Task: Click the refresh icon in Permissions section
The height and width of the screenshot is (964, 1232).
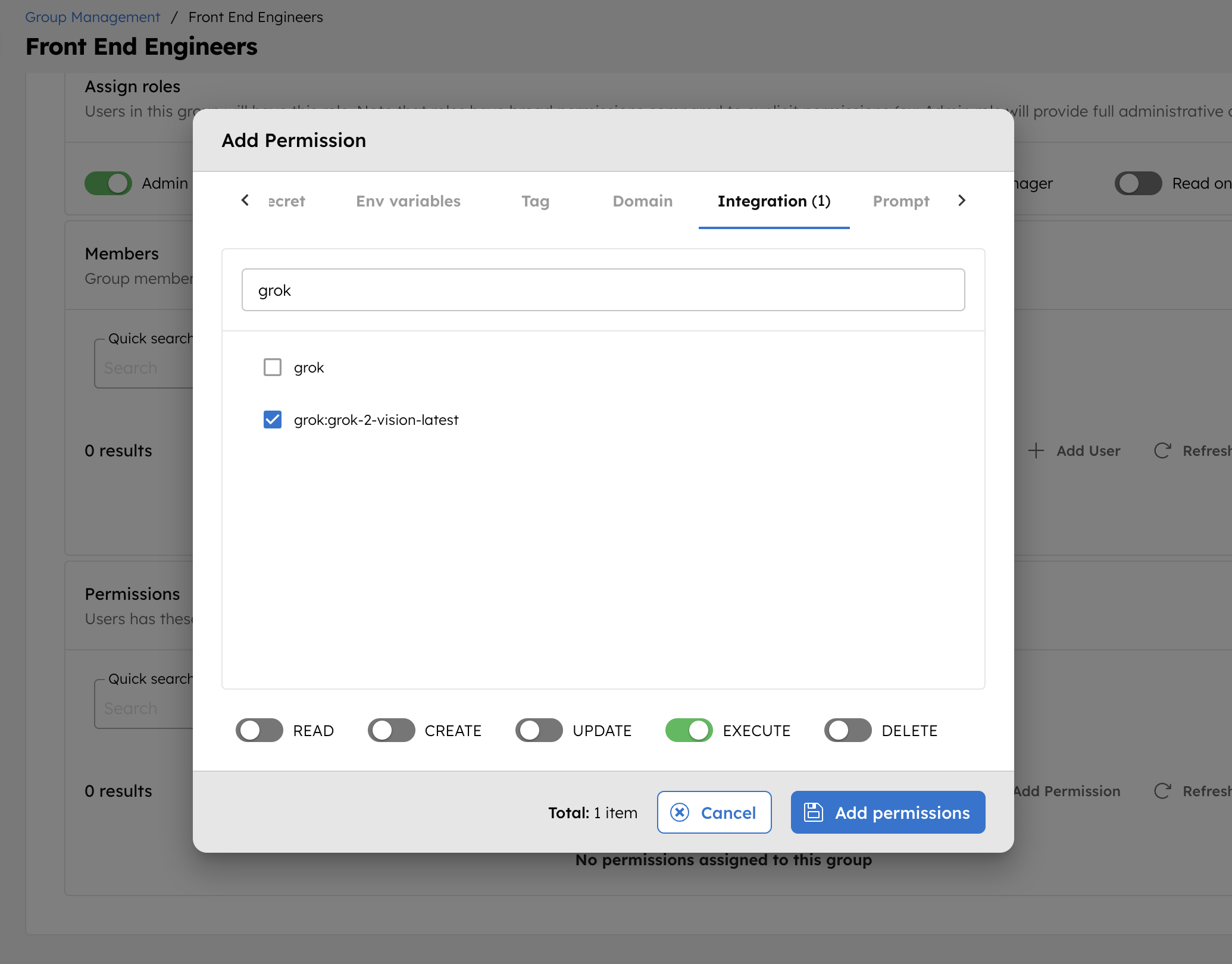Action: click(x=1162, y=791)
